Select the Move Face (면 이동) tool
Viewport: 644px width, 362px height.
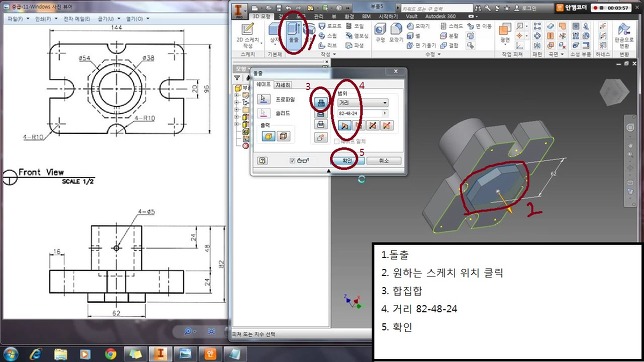pyautogui.click(x=479, y=26)
